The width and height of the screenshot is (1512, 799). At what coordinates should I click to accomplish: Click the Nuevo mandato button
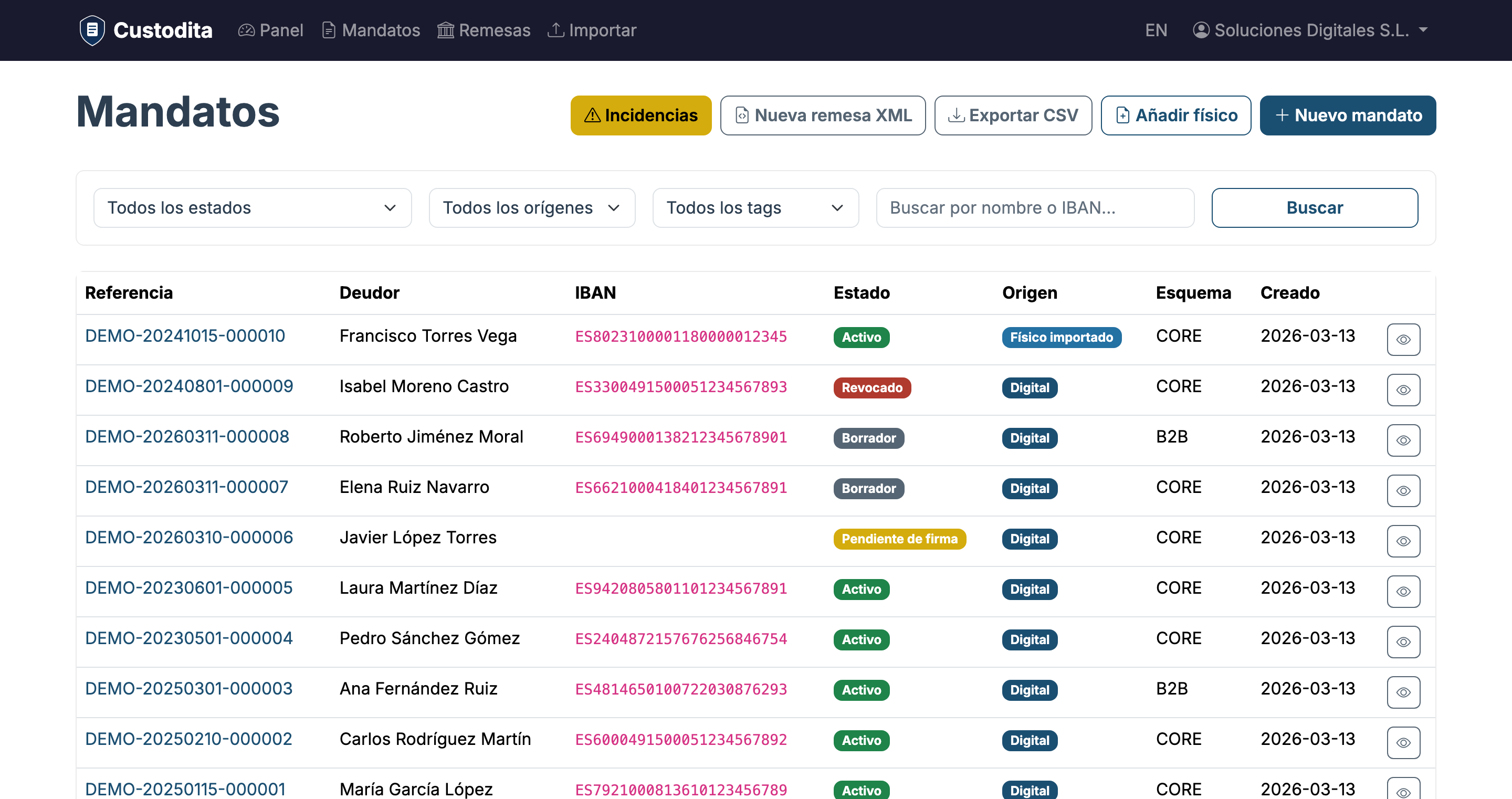[x=1348, y=115]
